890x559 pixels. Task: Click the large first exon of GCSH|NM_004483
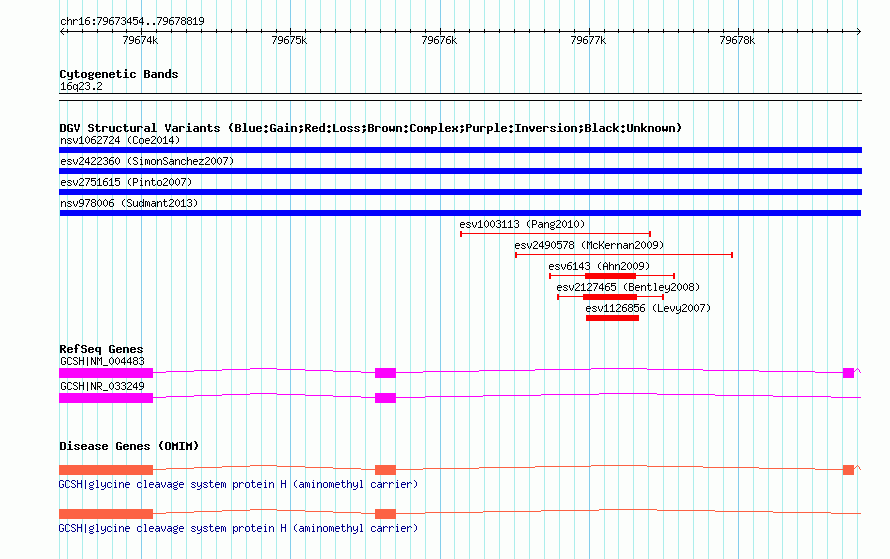pos(106,373)
